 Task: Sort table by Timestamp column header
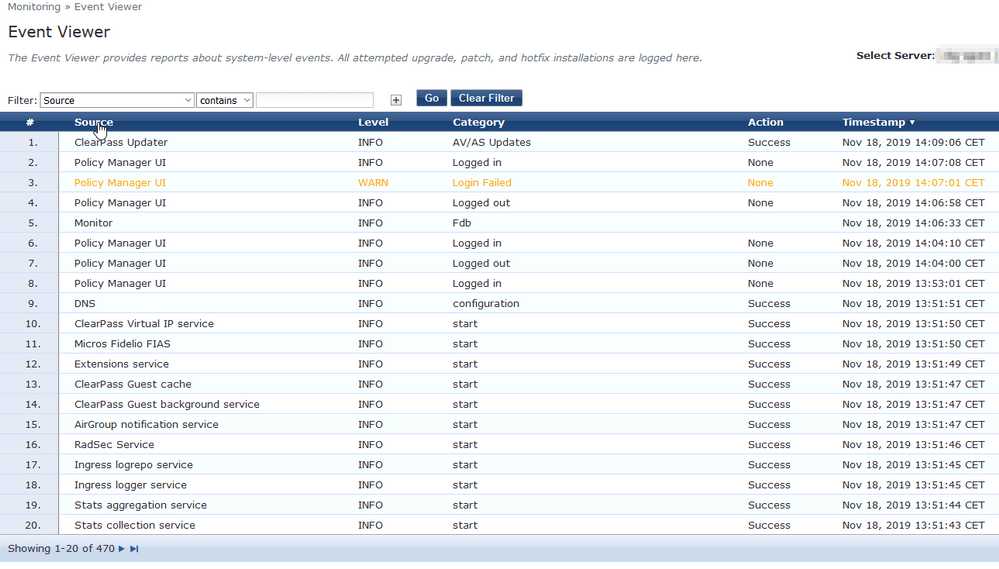pos(873,122)
